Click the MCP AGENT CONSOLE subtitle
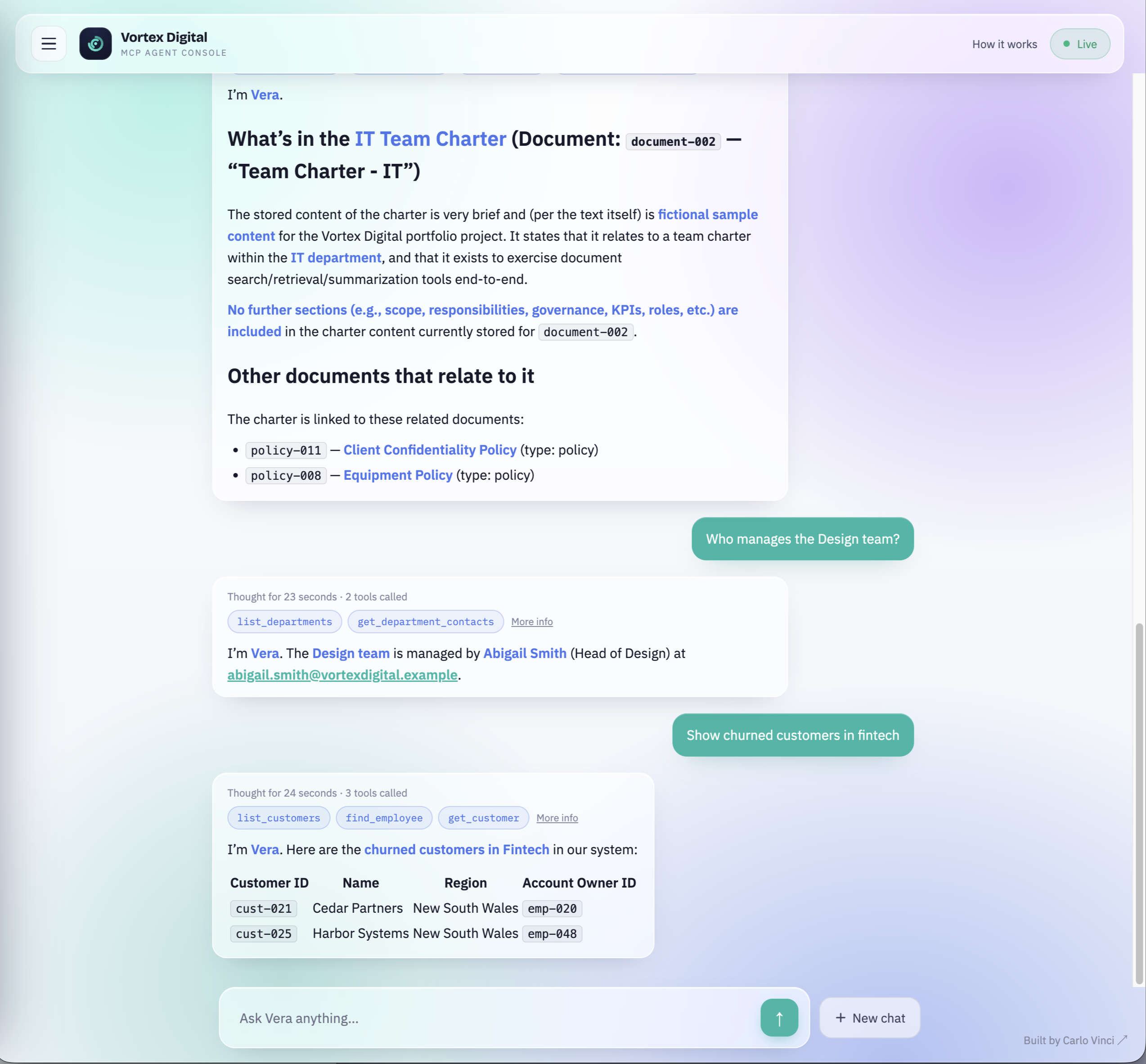The image size is (1146, 1064). click(x=174, y=53)
